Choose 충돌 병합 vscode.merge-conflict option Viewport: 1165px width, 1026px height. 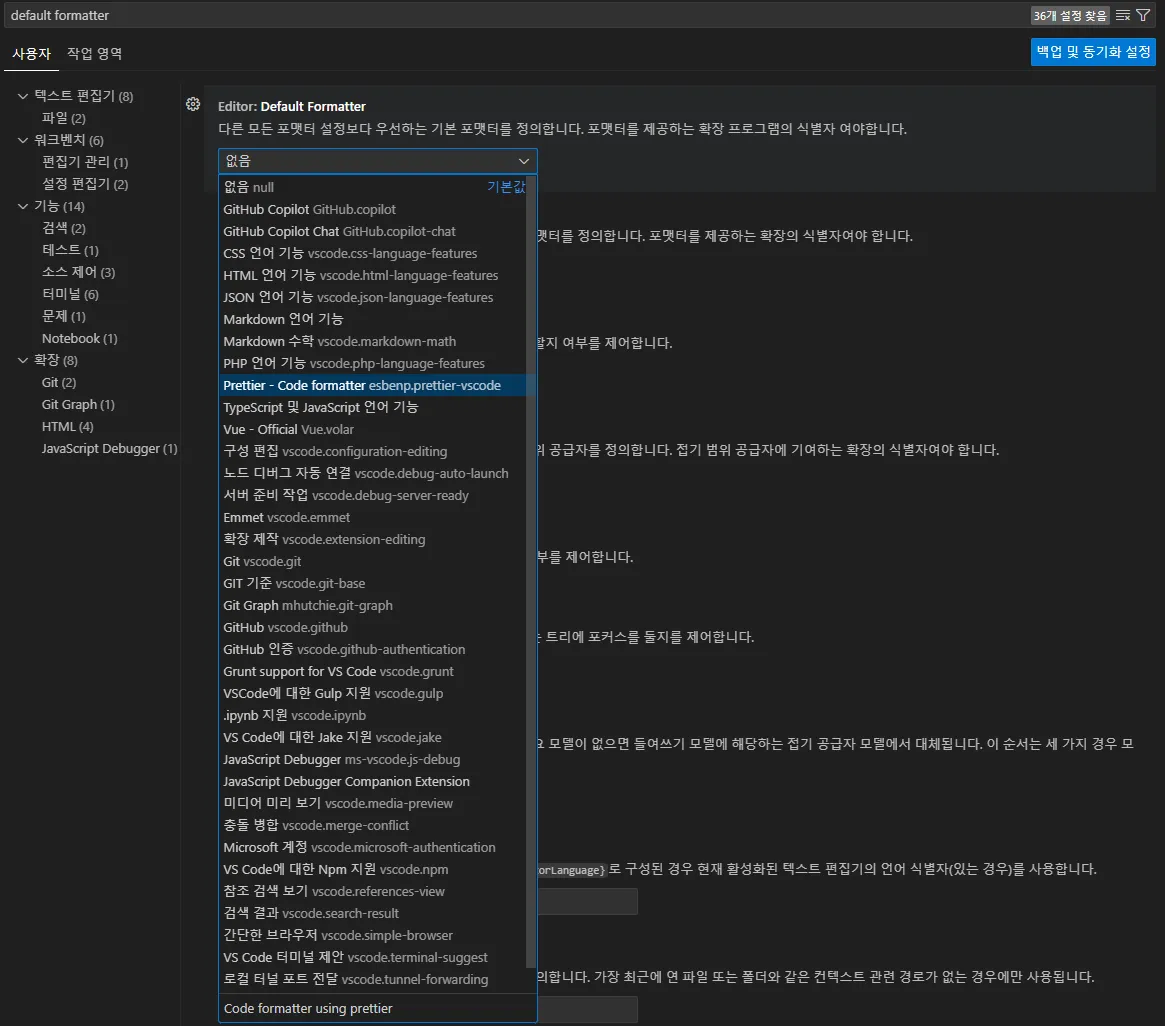[373, 825]
